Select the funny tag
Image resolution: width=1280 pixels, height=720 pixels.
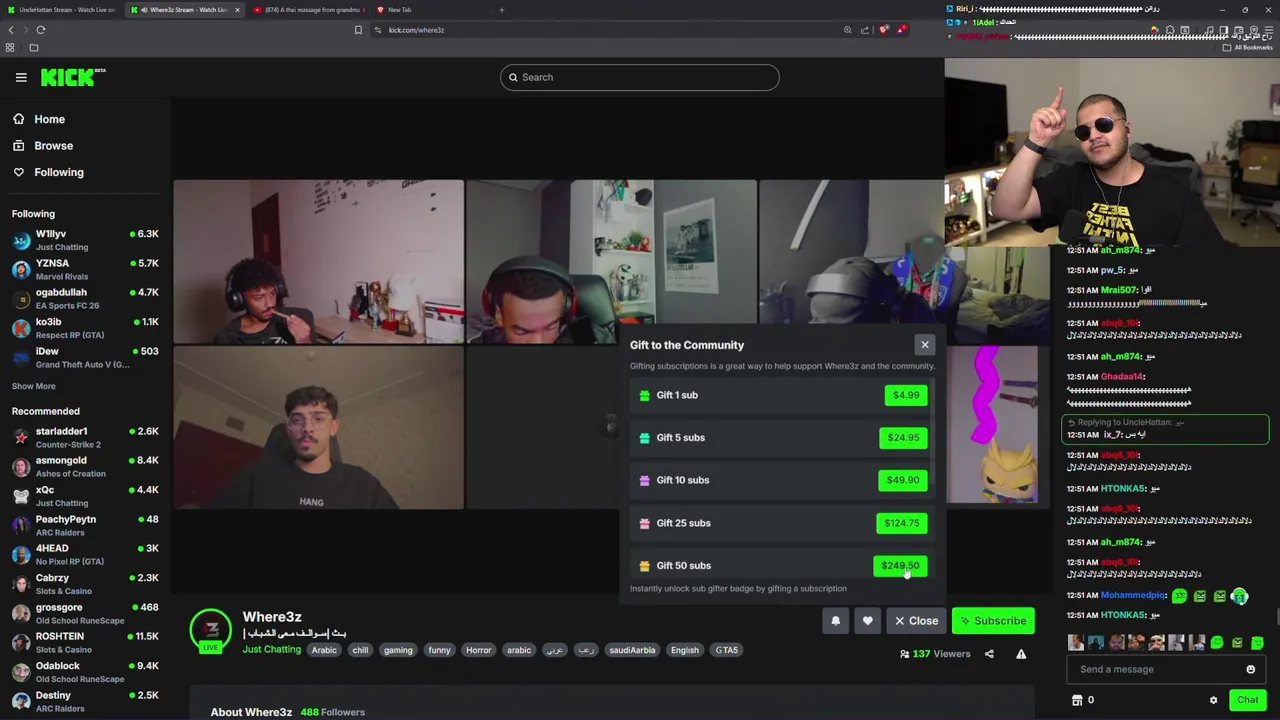click(439, 650)
